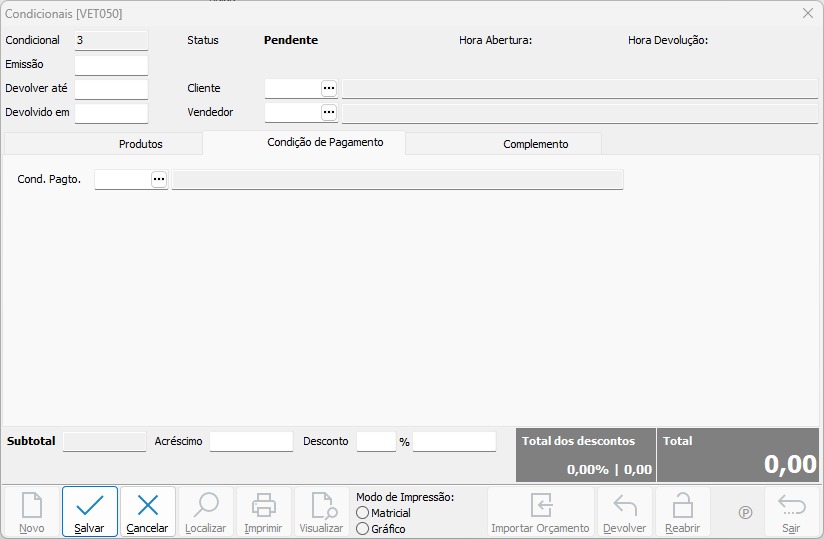This screenshot has height=539, width=824.
Task: Open the Cond. Pagto. lookup ellipsis button
Action: (159, 179)
